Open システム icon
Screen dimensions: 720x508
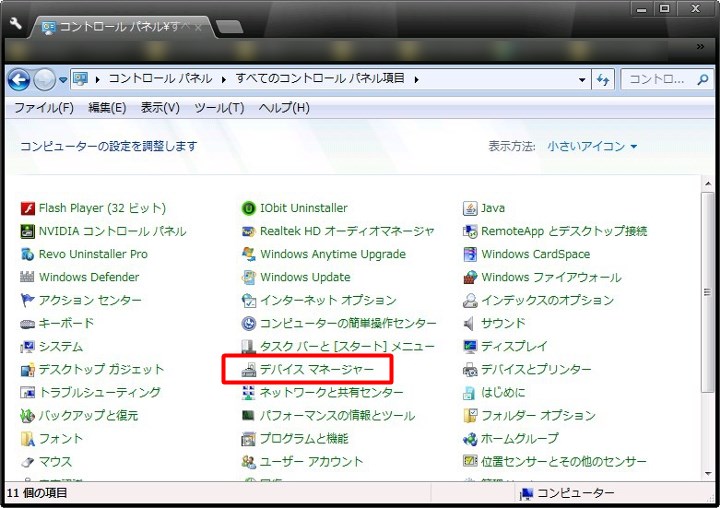(x=28, y=347)
